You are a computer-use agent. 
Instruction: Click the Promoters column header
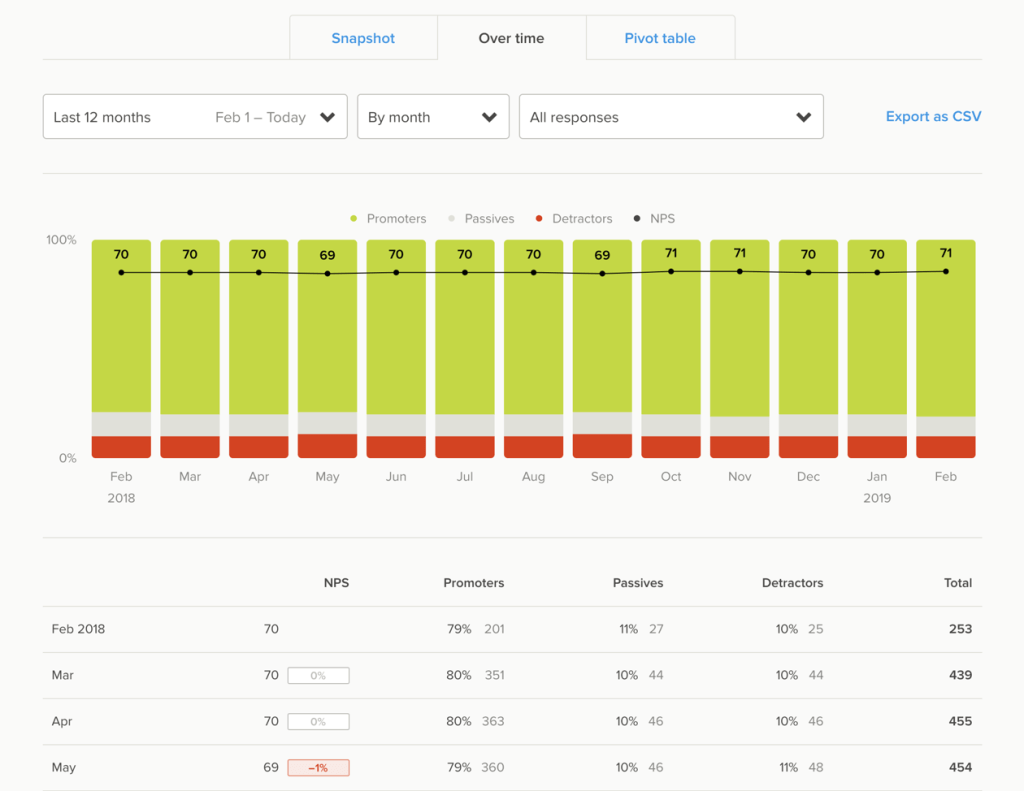(473, 583)
